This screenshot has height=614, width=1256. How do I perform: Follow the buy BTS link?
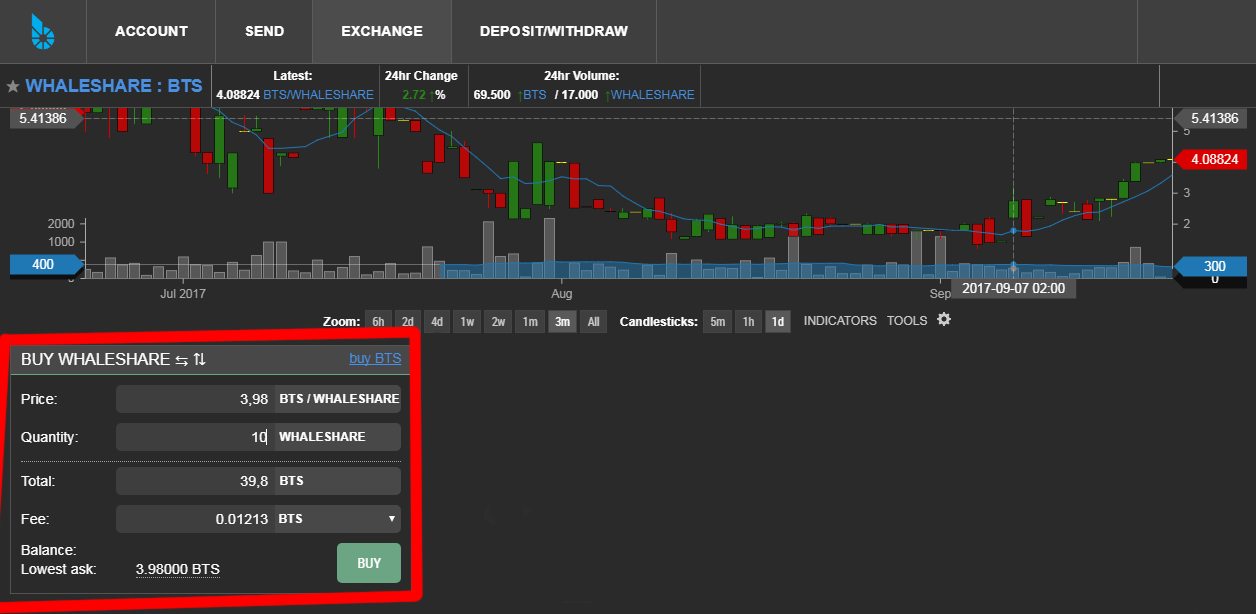(x=375, y=358)
